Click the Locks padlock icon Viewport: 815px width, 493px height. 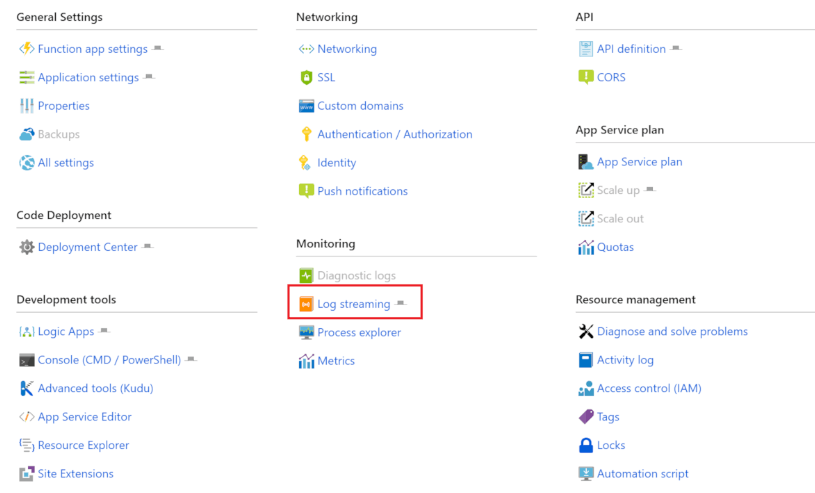tap(586, 445)
